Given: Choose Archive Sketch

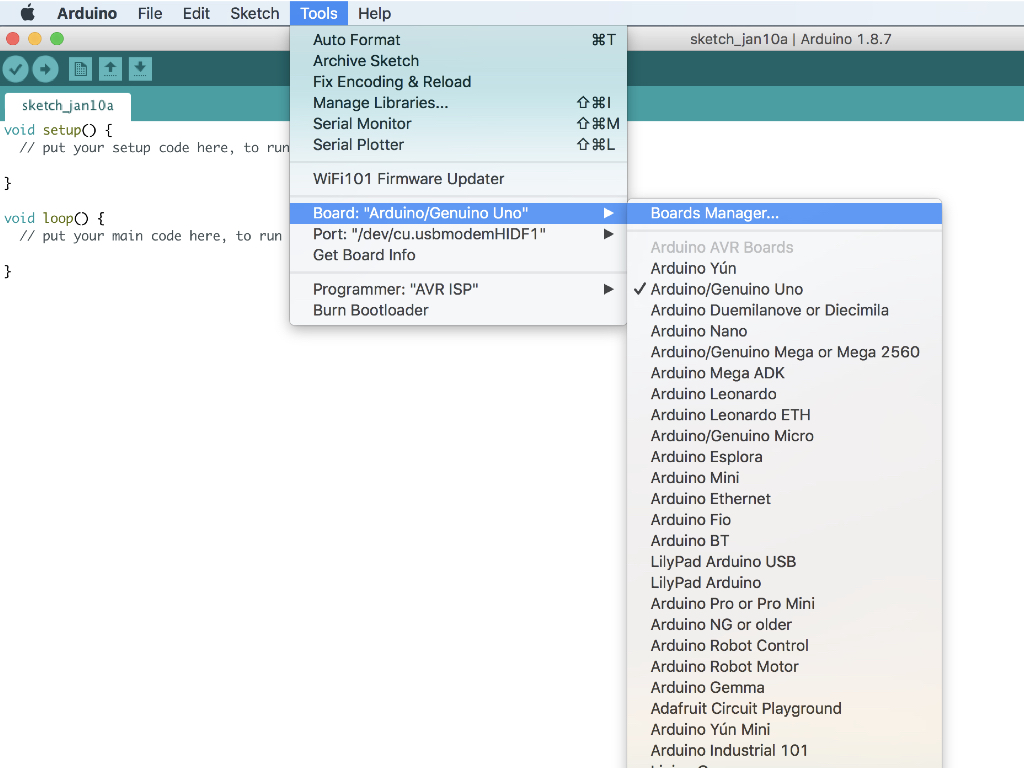Looking at the screenshot, I should click(x=458, y=61).
